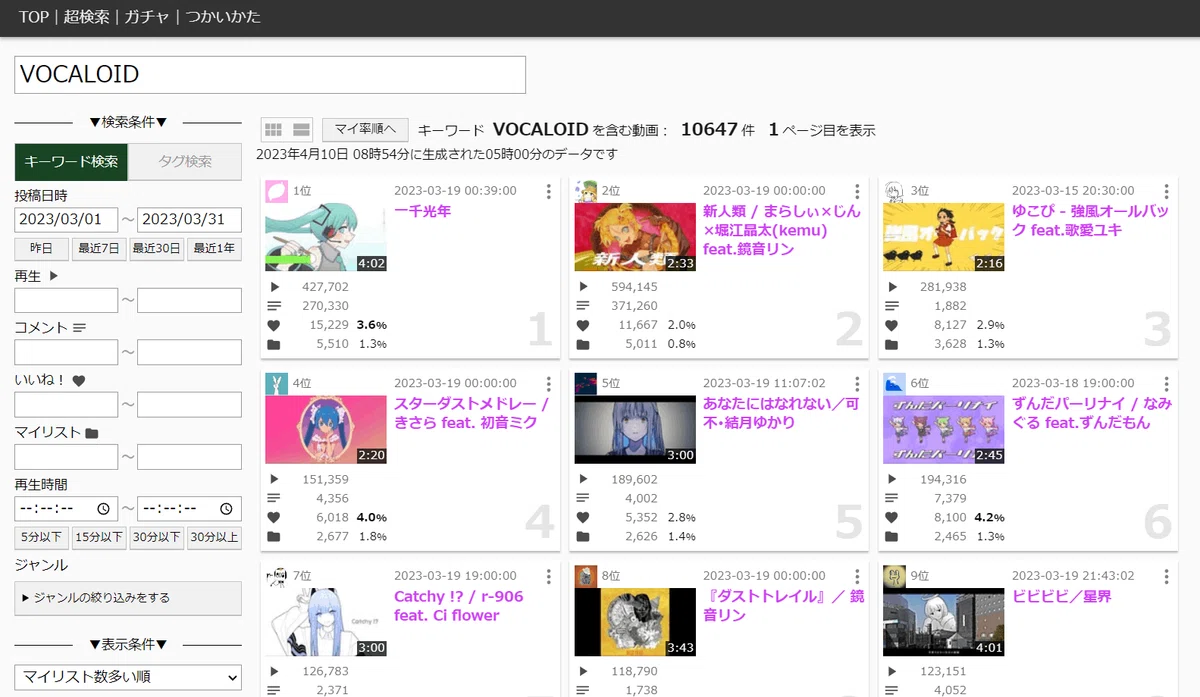Screen dimensions: 1200x697
Task: Click uploader avatar icon of rank 8 video
Action: coord(586,577)
